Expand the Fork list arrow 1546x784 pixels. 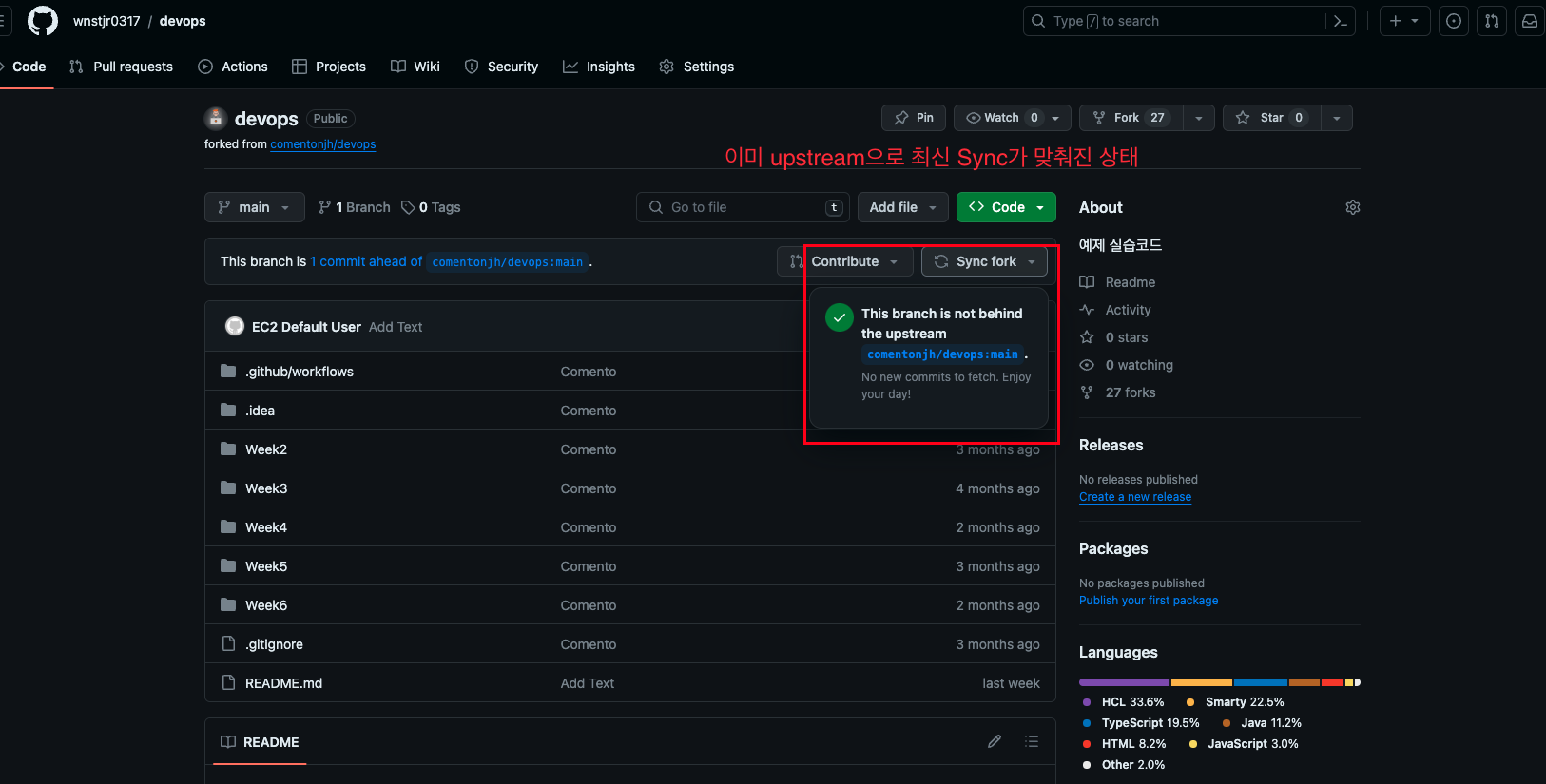pyautogui.click(x=1199, y=118)
